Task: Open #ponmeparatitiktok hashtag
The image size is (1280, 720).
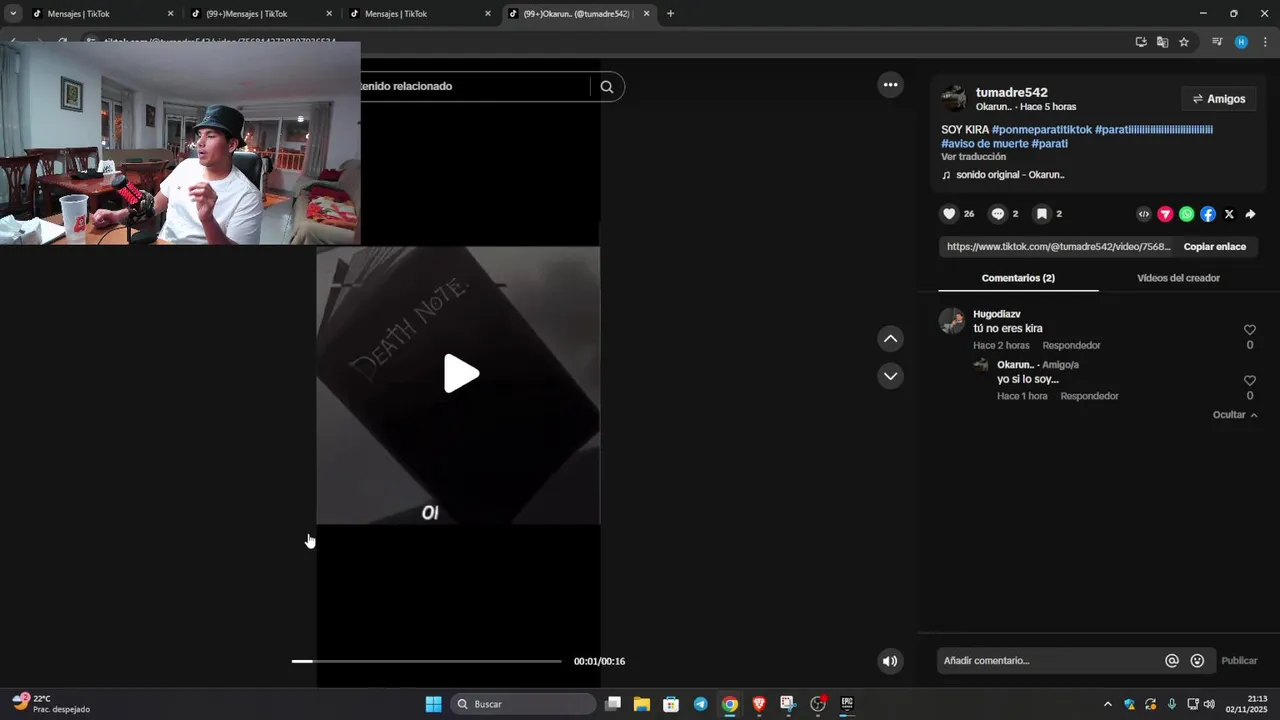Action: [1041, 130]
